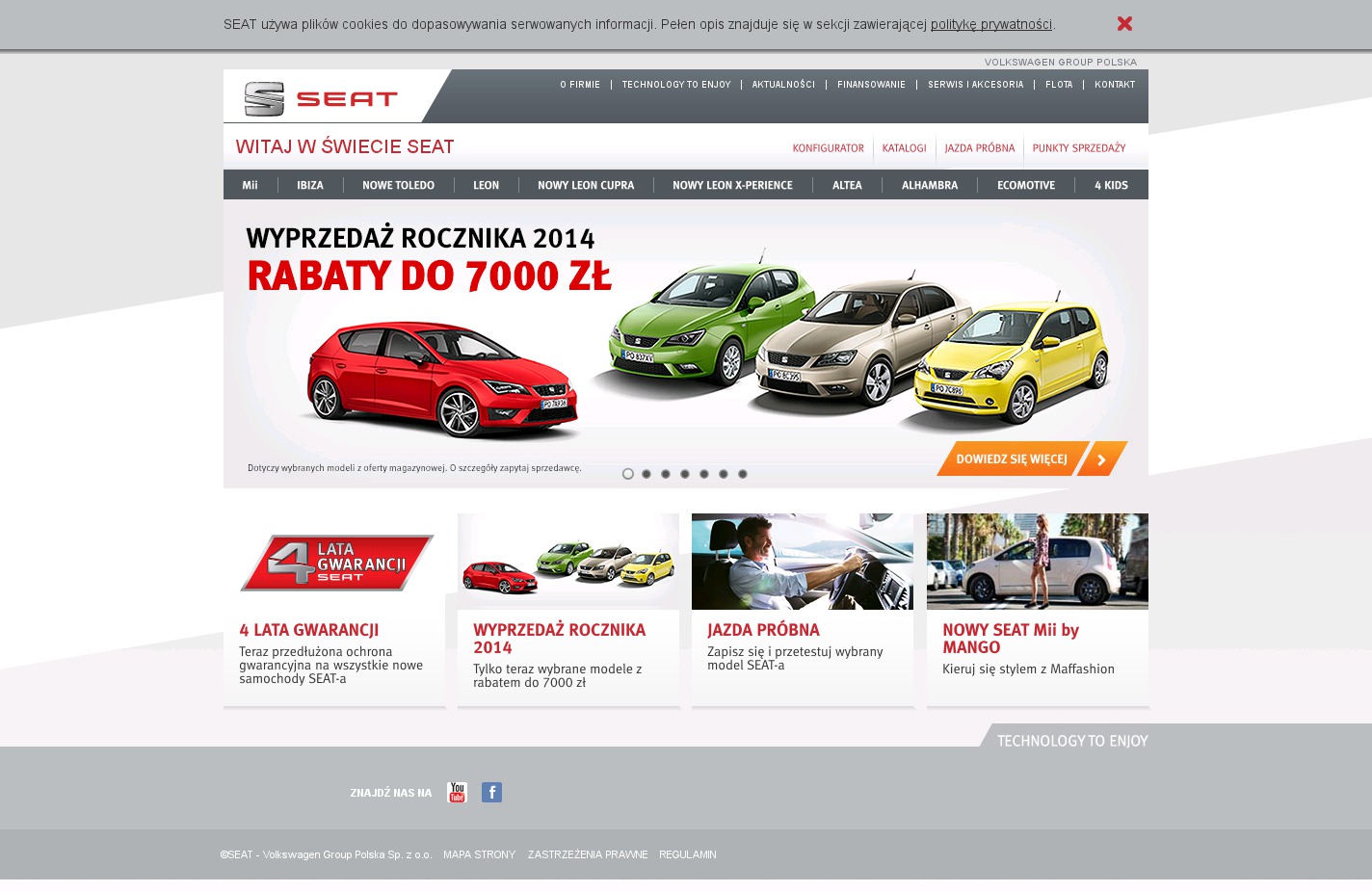
Task: Open the IBIZA model menu
Action: [310, 185]
